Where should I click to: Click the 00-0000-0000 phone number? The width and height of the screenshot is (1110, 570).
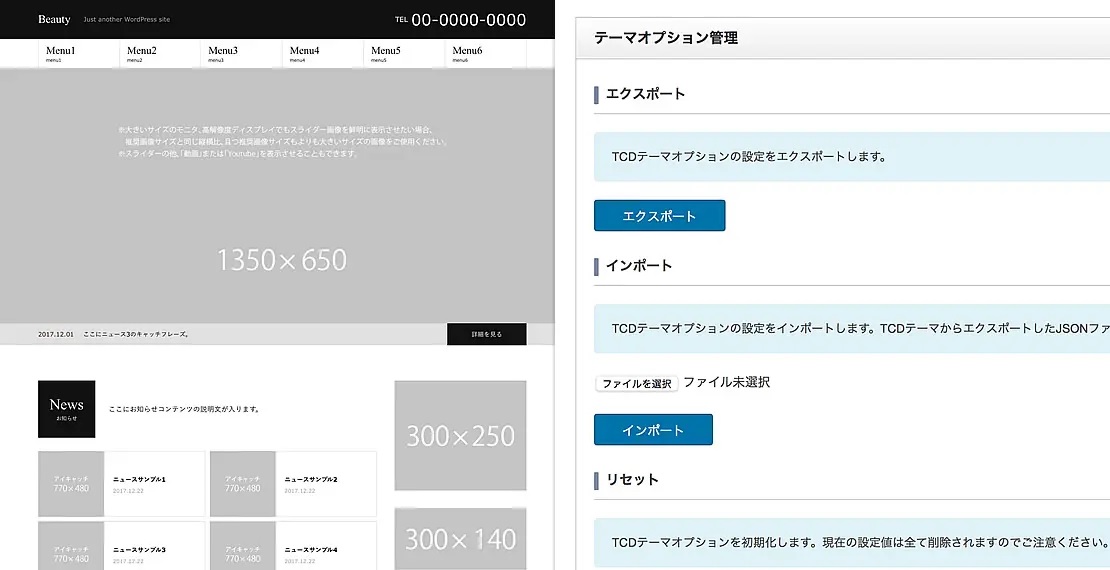point(468,20)
